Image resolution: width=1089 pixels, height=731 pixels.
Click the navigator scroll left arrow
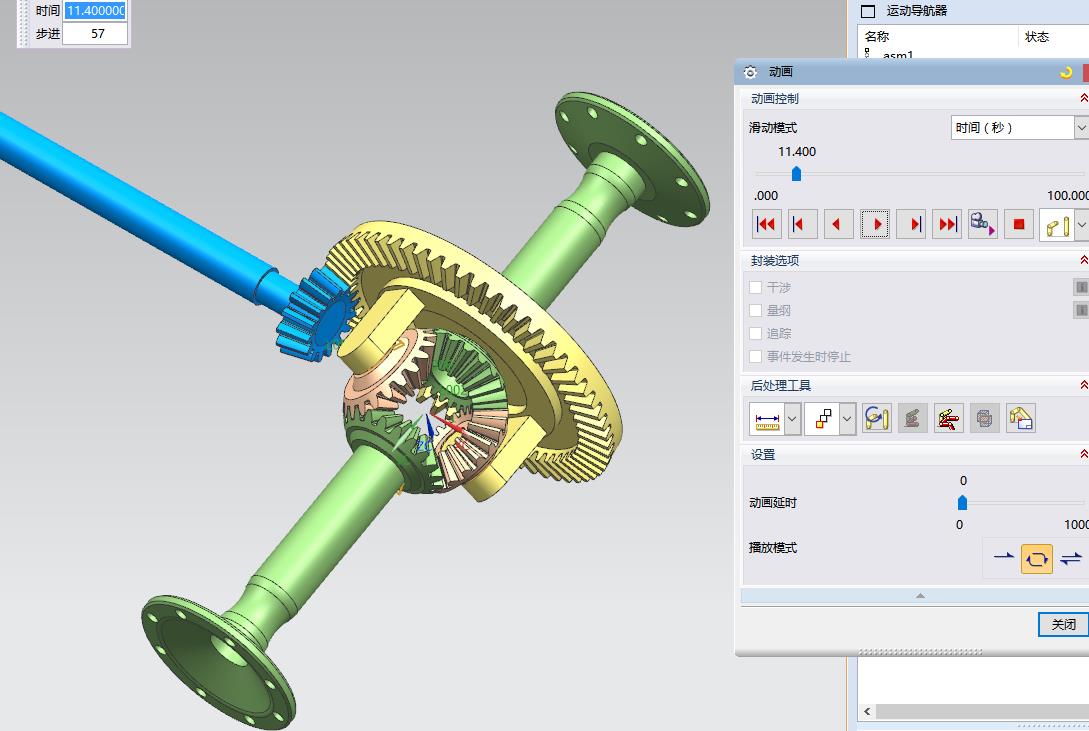tap(867, 712)
